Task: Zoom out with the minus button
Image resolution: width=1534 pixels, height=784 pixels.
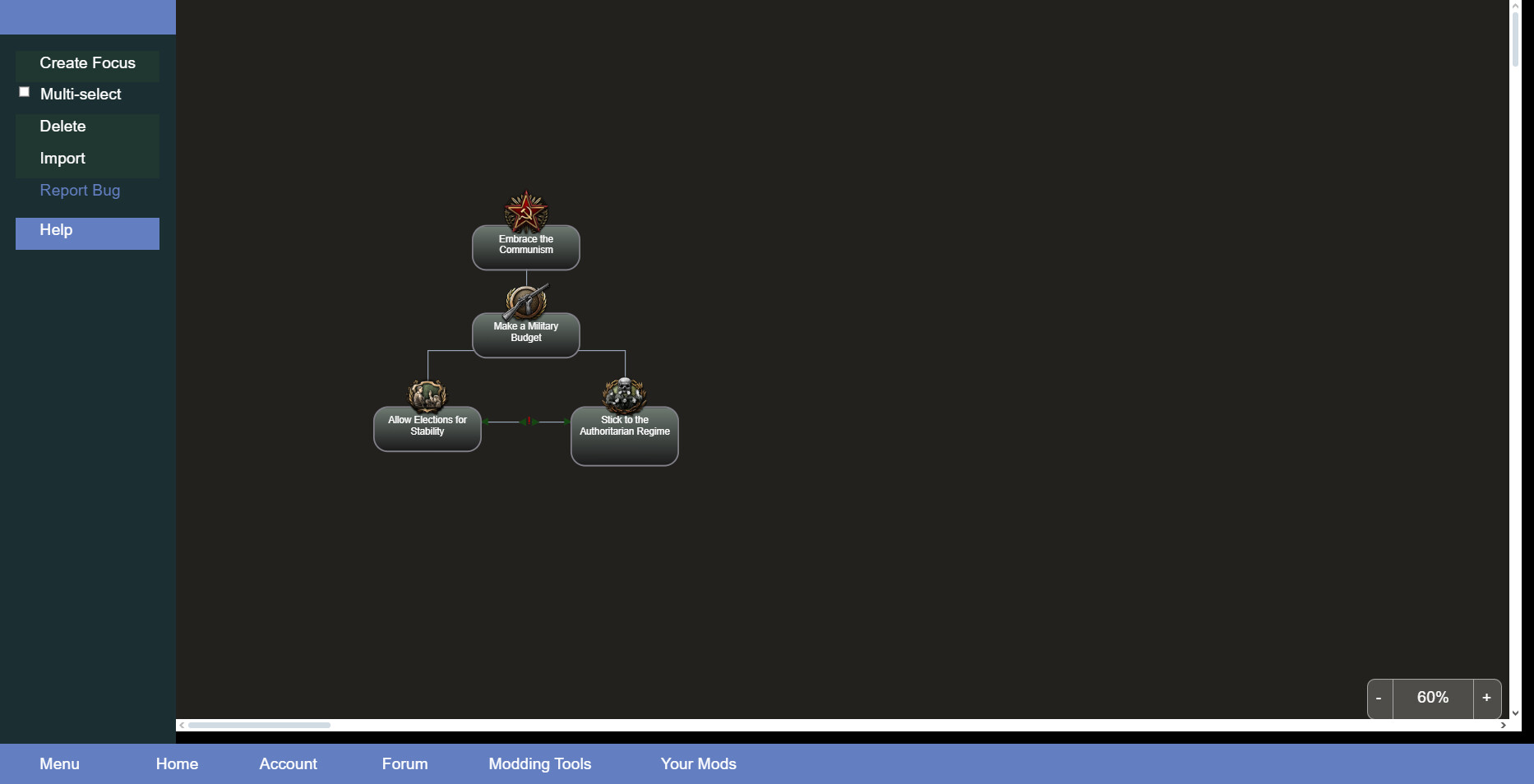Action: tap(1379, 698)
